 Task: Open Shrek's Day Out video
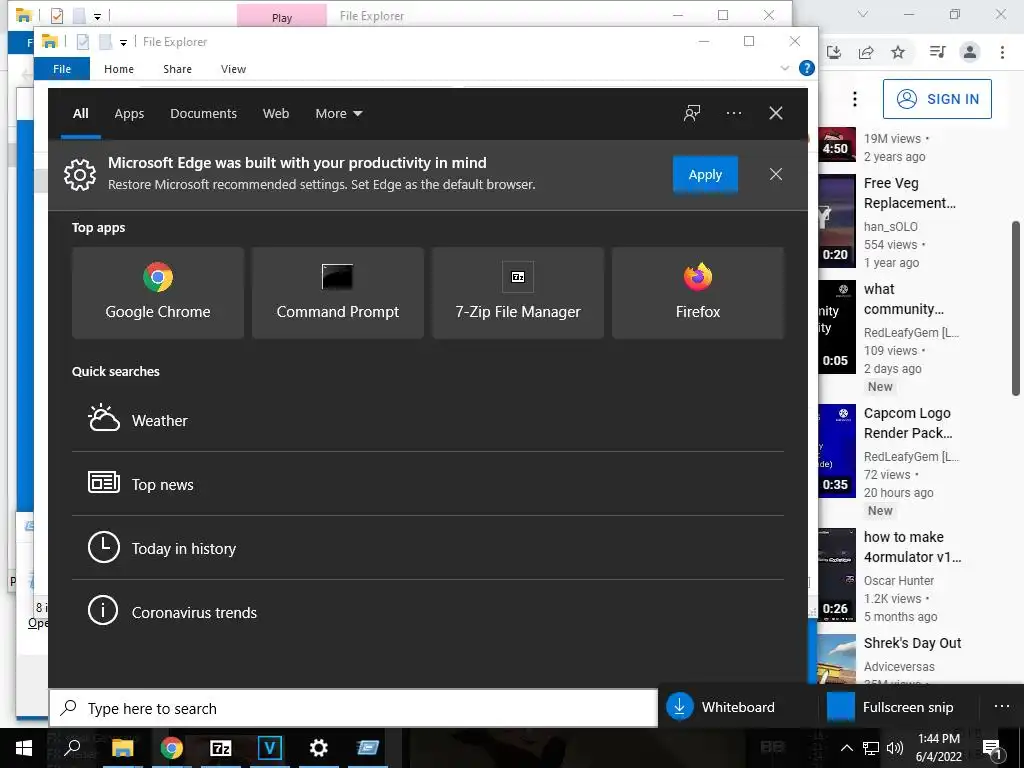(912, 643)
